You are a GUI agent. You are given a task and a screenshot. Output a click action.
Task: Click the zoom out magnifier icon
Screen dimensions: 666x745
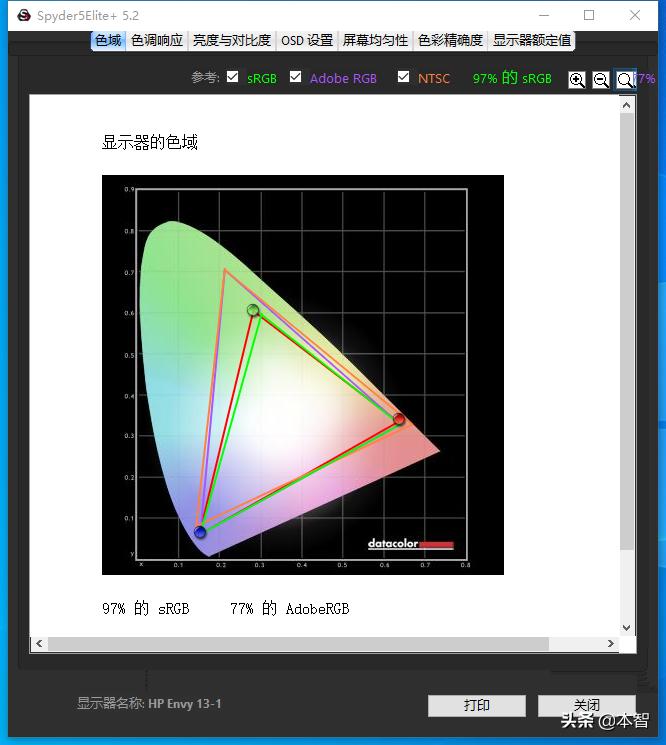pyautogui.click(x=600, y=80)
